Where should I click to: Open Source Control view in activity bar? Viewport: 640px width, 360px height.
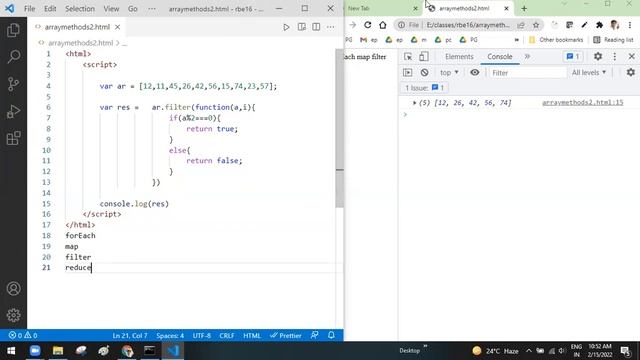[x=13, y=84]
